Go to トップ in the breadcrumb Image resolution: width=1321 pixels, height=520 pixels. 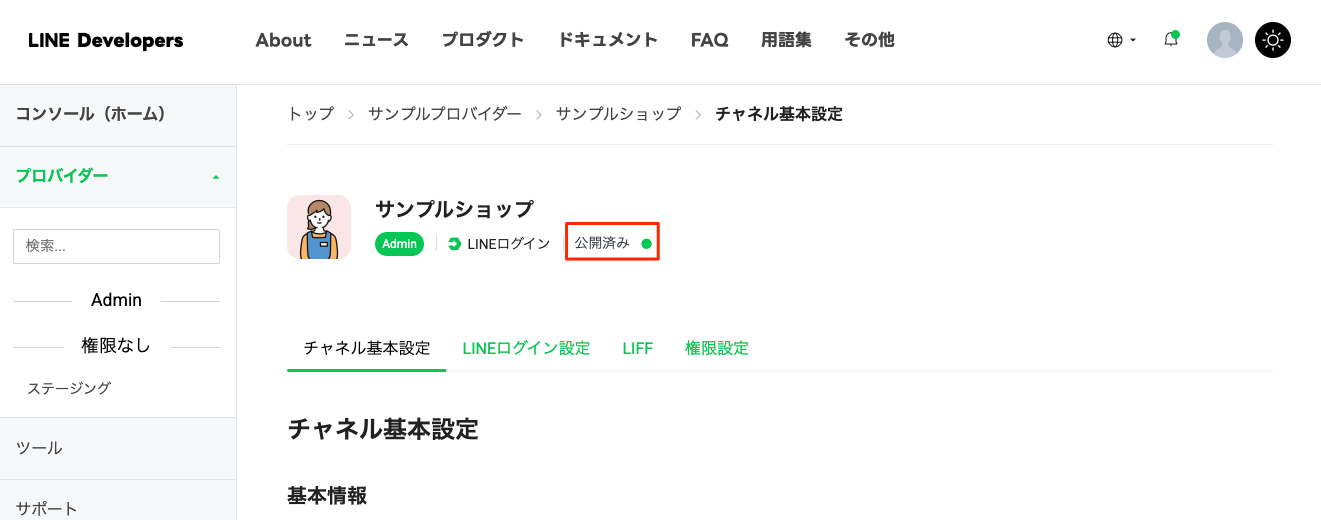click(x=311, y=114)
